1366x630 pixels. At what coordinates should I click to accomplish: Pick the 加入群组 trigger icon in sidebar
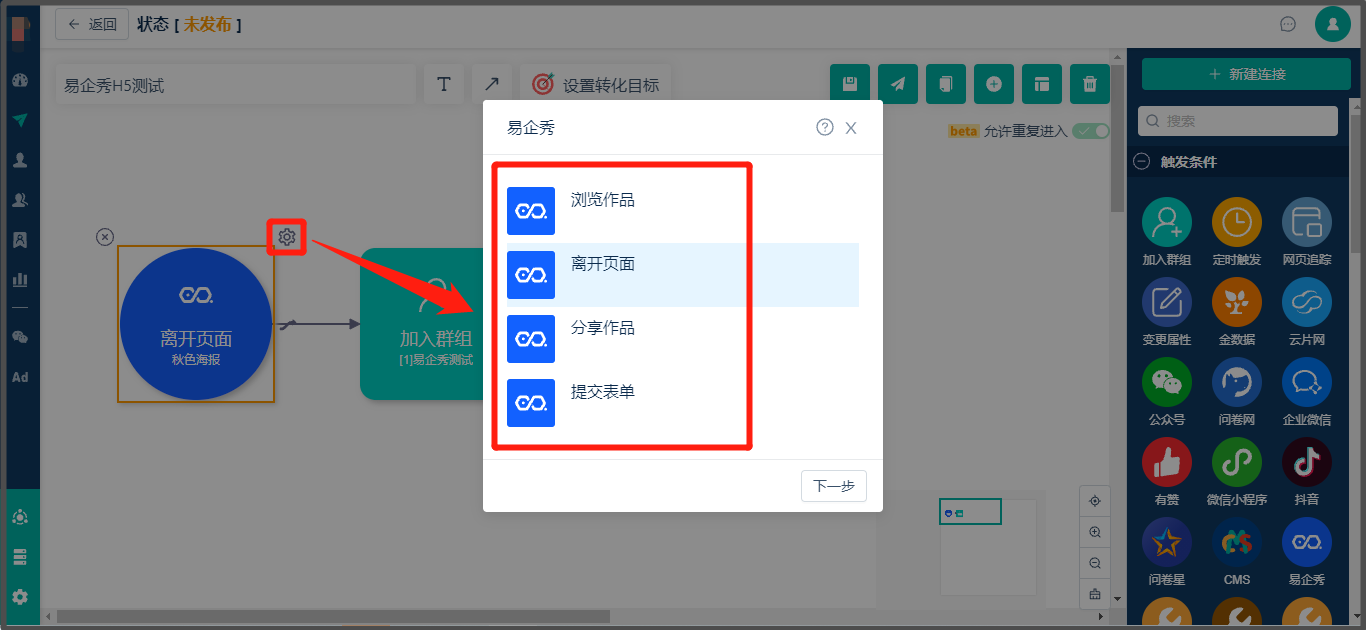[1167, 222]
